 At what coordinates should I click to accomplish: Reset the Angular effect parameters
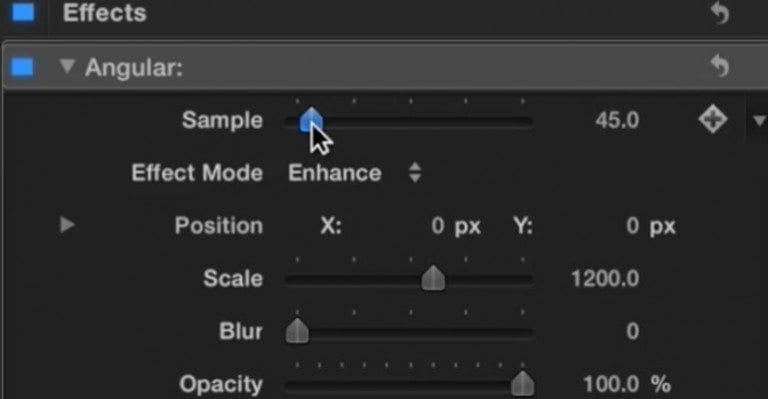click(x=720, y=66)
